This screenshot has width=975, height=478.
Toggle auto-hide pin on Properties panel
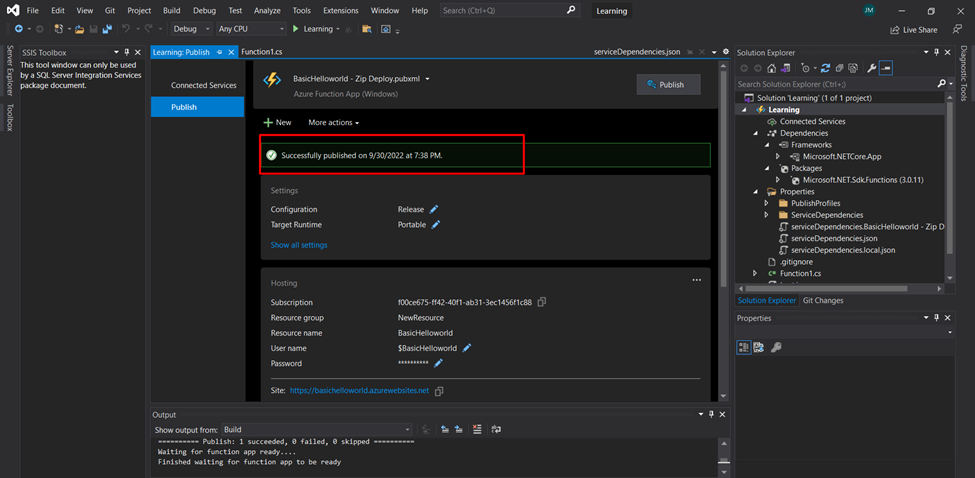pos(936,318)
